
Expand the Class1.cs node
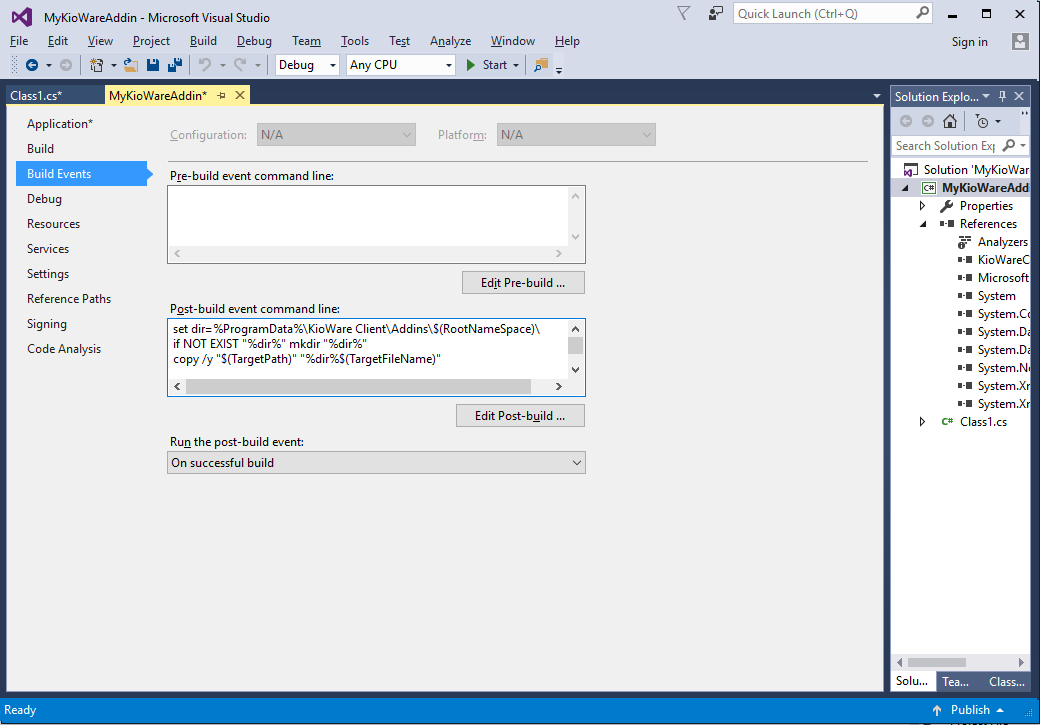point(922,422)
